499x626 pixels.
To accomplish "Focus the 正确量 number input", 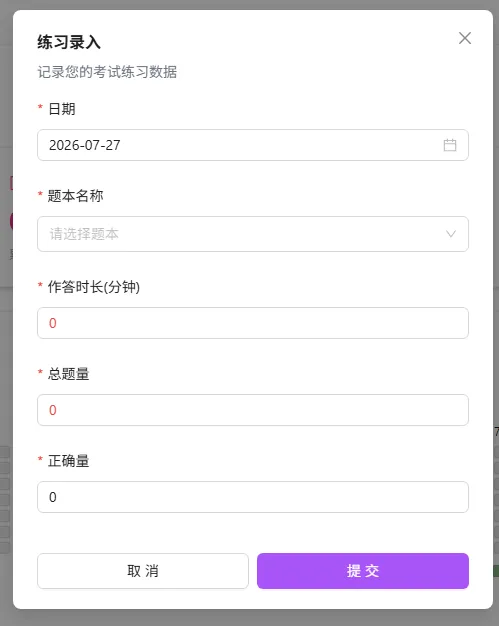I will 253,497.
